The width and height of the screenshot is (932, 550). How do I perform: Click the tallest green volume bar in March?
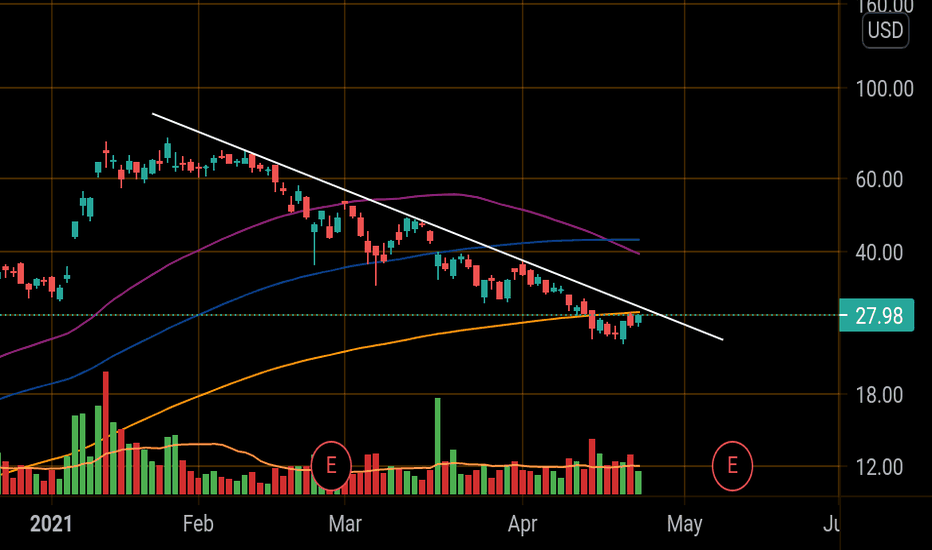438,446
